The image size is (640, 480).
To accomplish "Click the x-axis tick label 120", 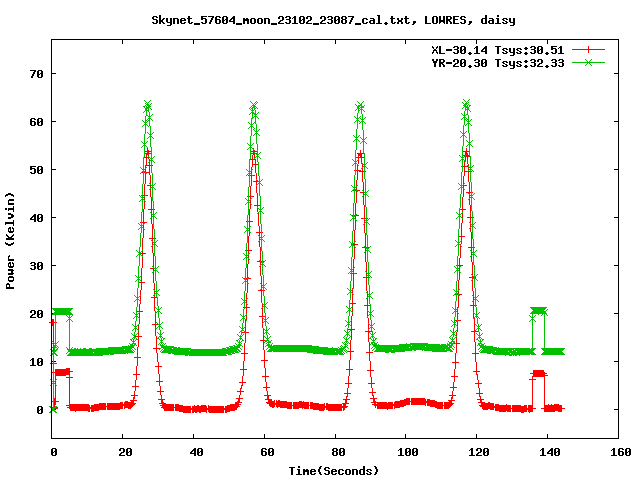I will coord(478,452).
